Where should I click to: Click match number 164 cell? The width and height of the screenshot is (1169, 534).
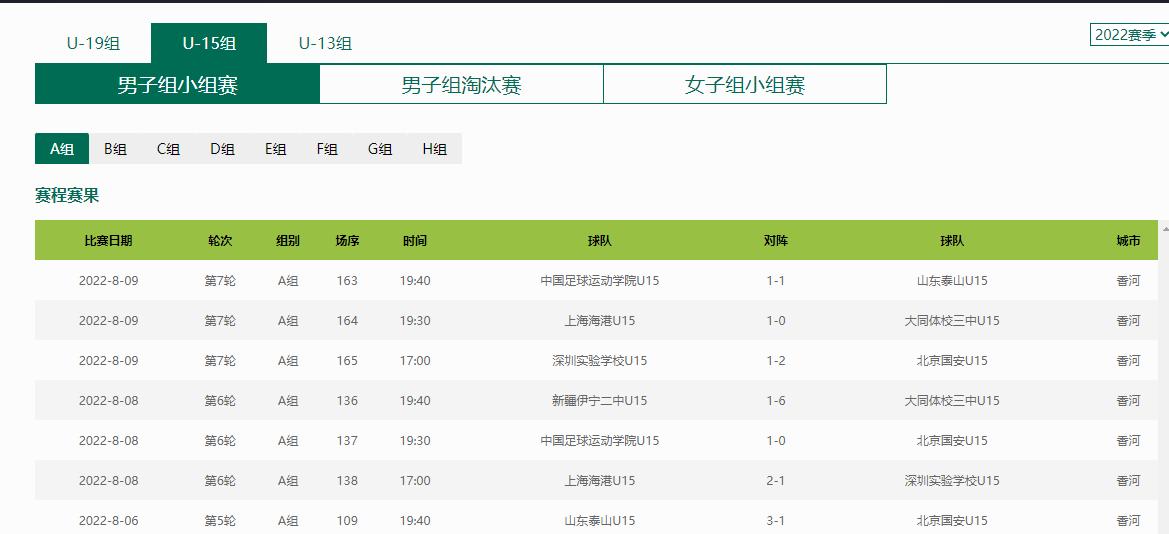(347, 321)
